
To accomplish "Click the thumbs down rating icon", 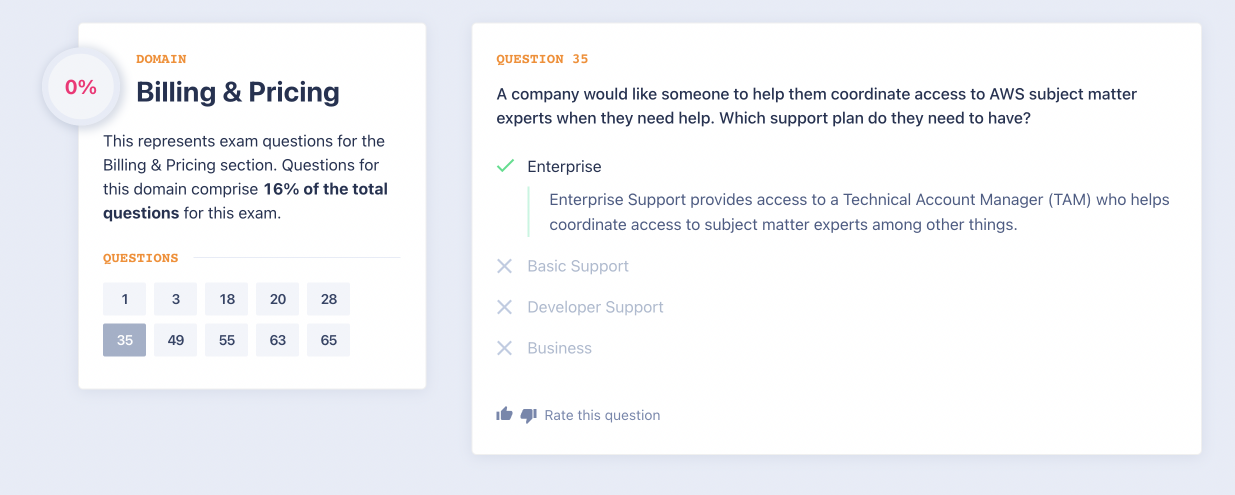I will pyautogui.click(x=529, y=415).
